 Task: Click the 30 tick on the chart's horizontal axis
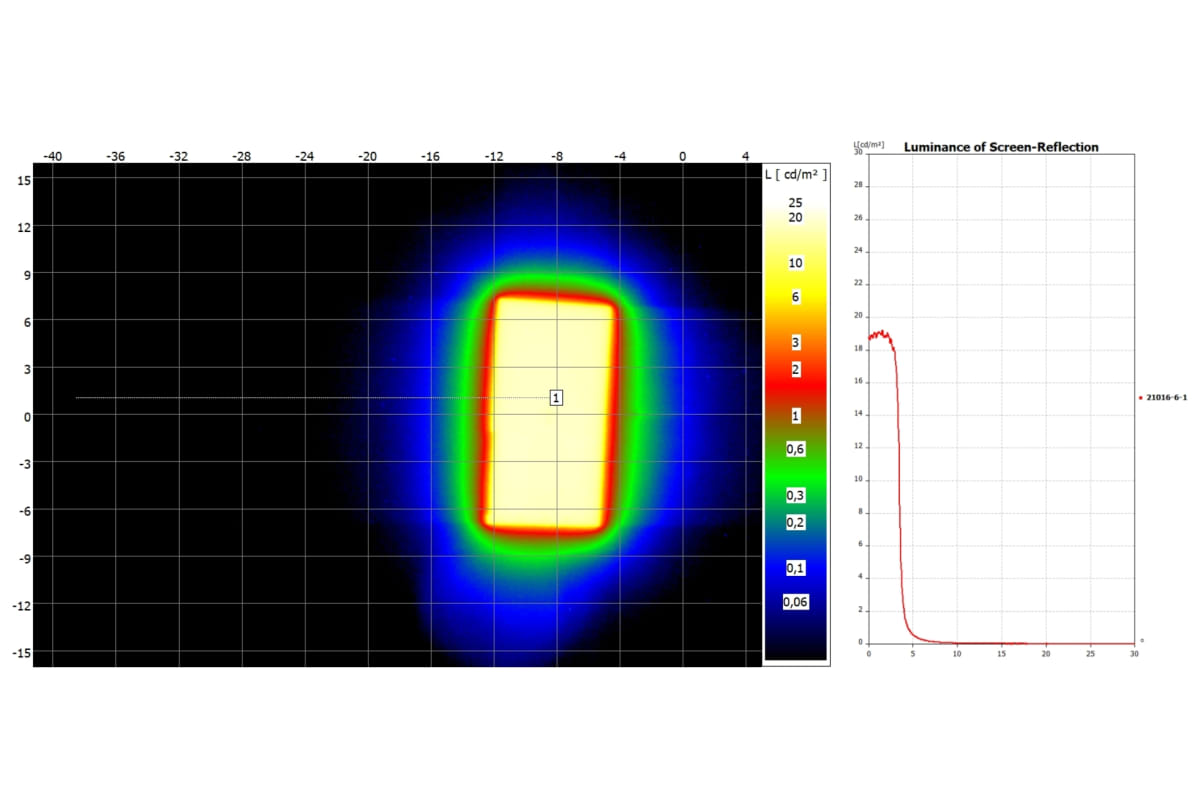pos(1134,654)
